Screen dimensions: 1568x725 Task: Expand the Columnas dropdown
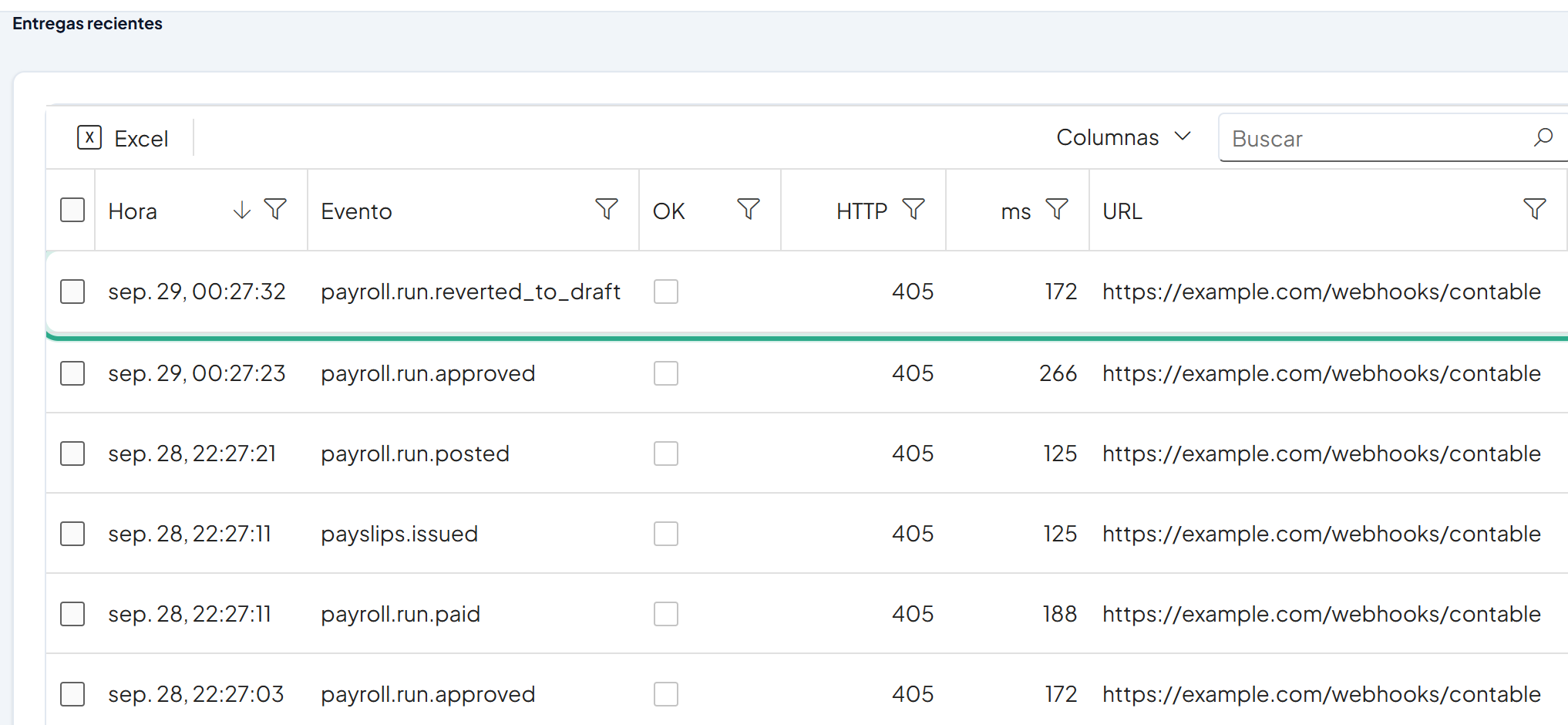pos(1124,137)
